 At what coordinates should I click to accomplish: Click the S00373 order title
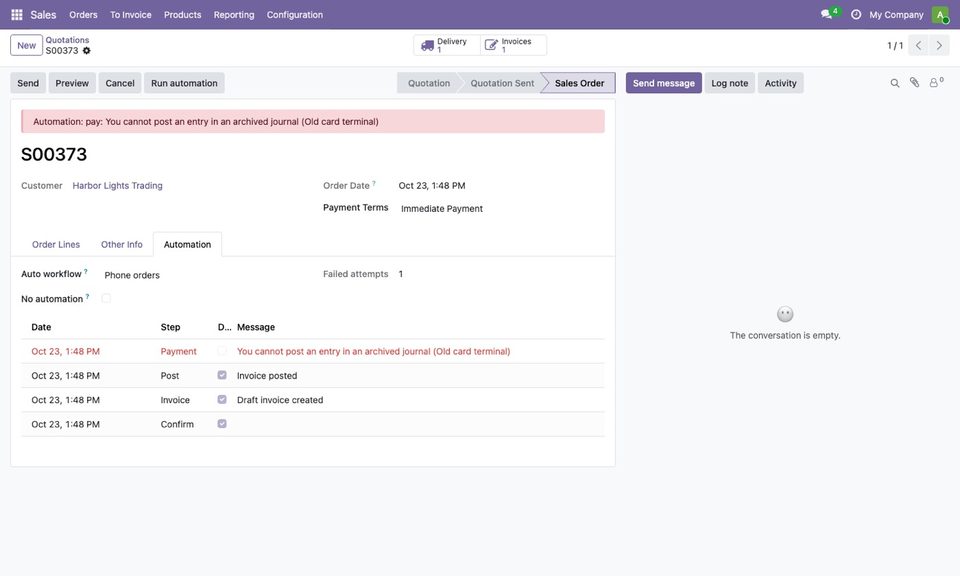[54, 154]
